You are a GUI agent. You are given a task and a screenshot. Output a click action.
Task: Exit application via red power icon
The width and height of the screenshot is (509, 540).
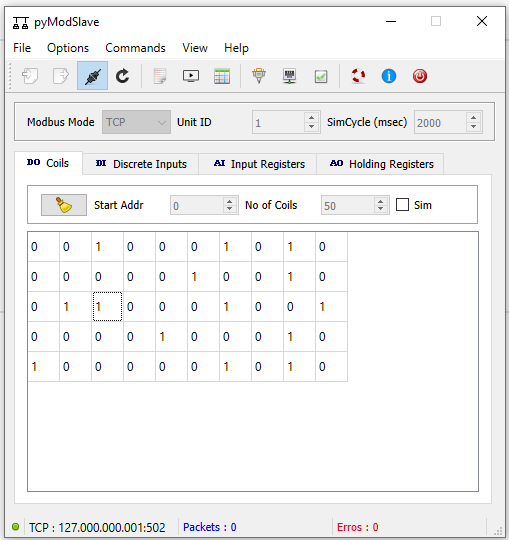coord(420,76)
